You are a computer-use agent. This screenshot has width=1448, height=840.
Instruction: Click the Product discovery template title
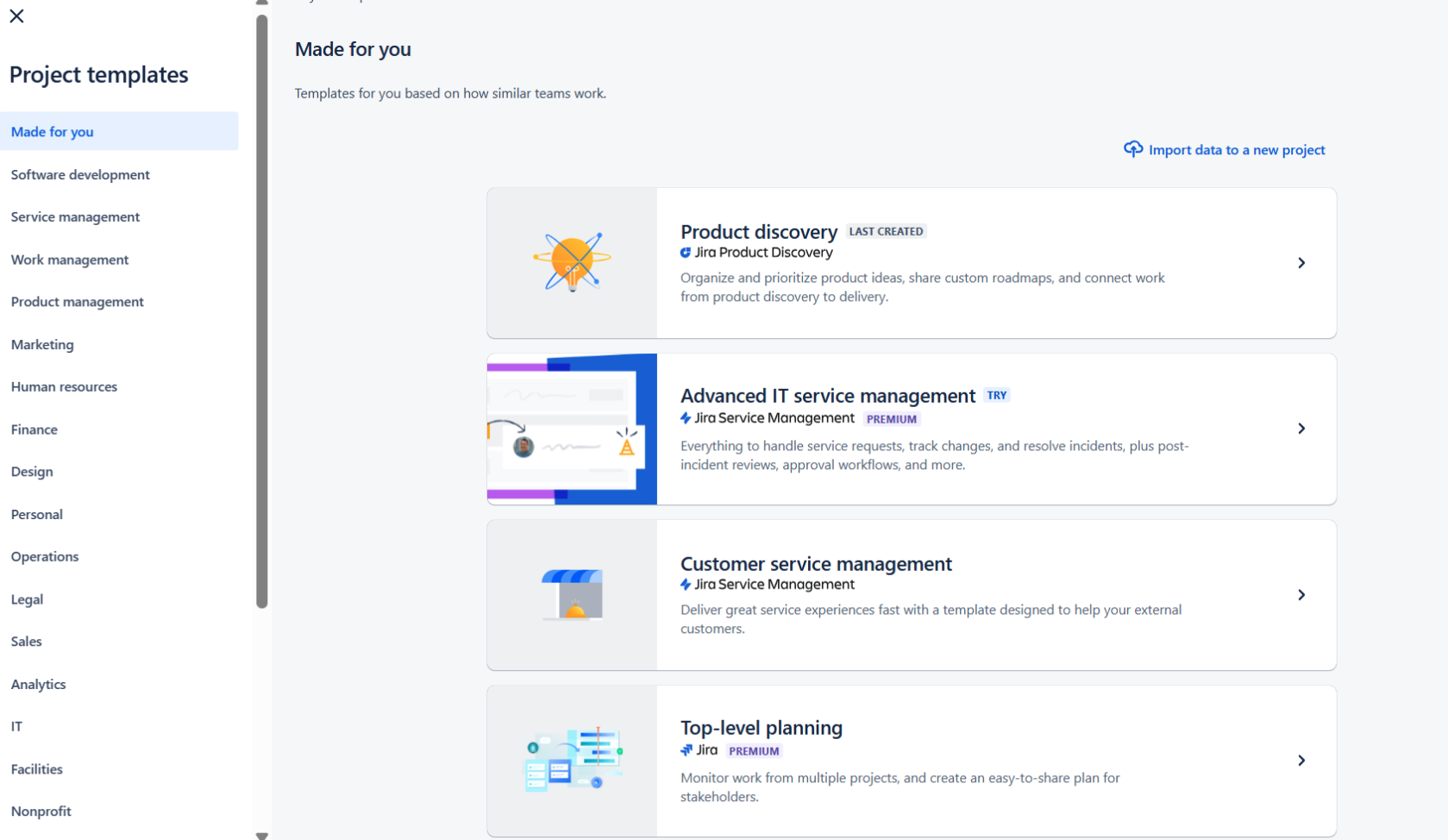click(759, 232)
